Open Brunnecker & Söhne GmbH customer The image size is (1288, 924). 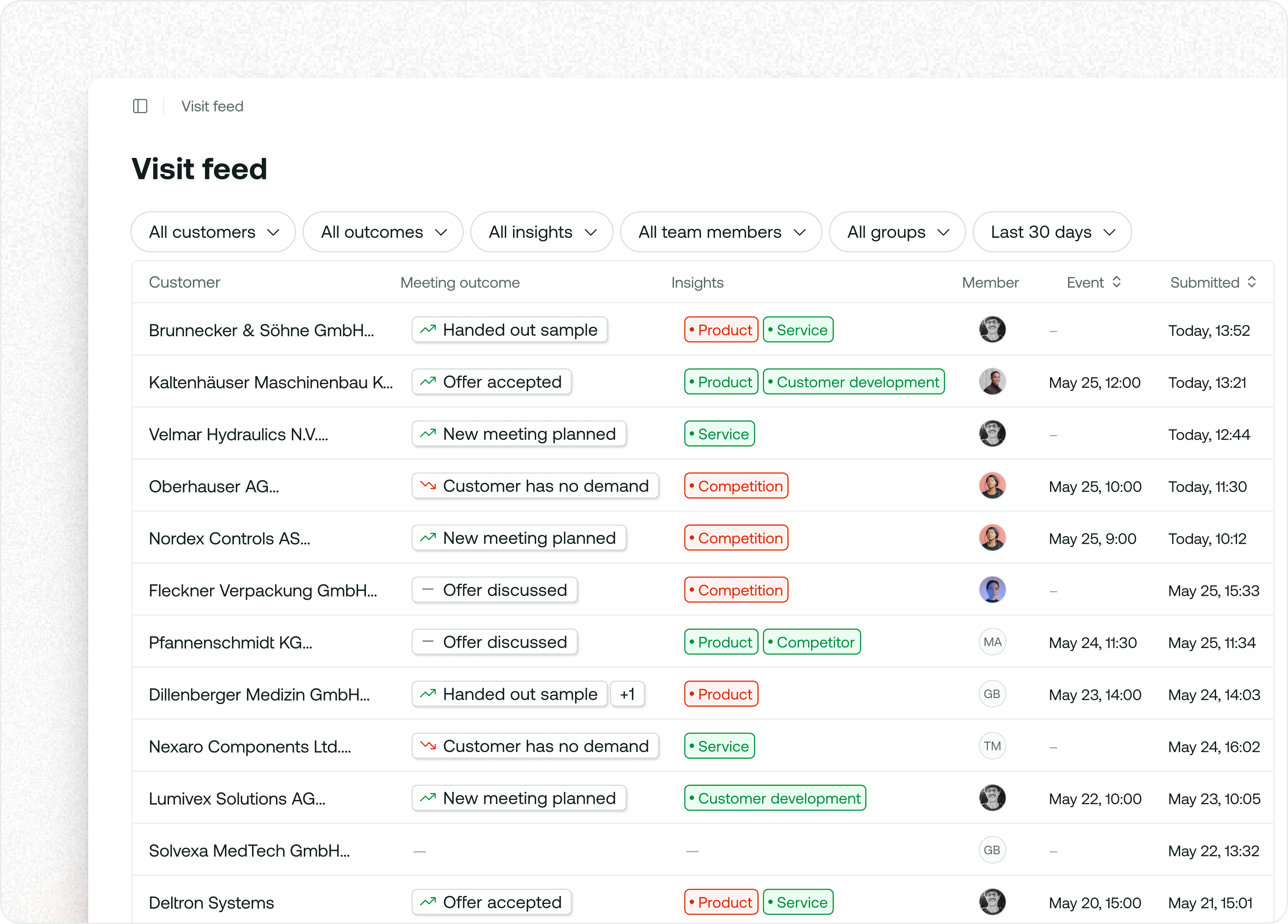tap(261, 330)
